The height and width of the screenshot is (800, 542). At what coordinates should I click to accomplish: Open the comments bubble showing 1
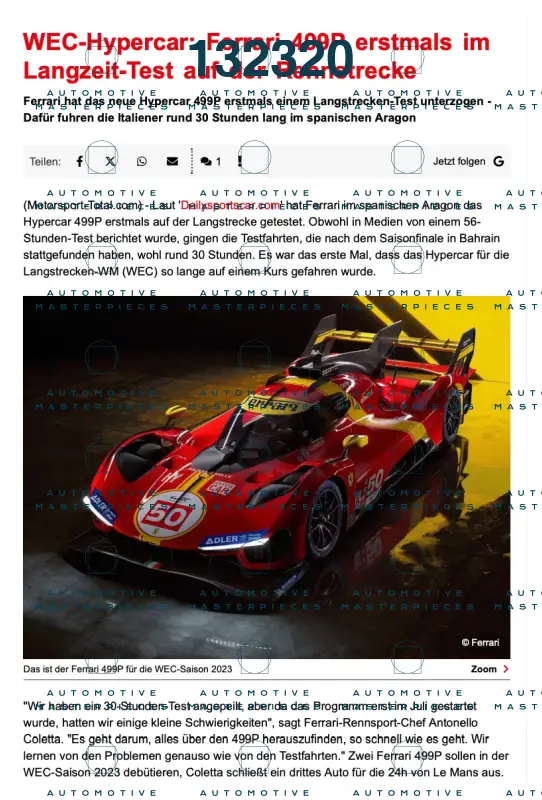210,162
